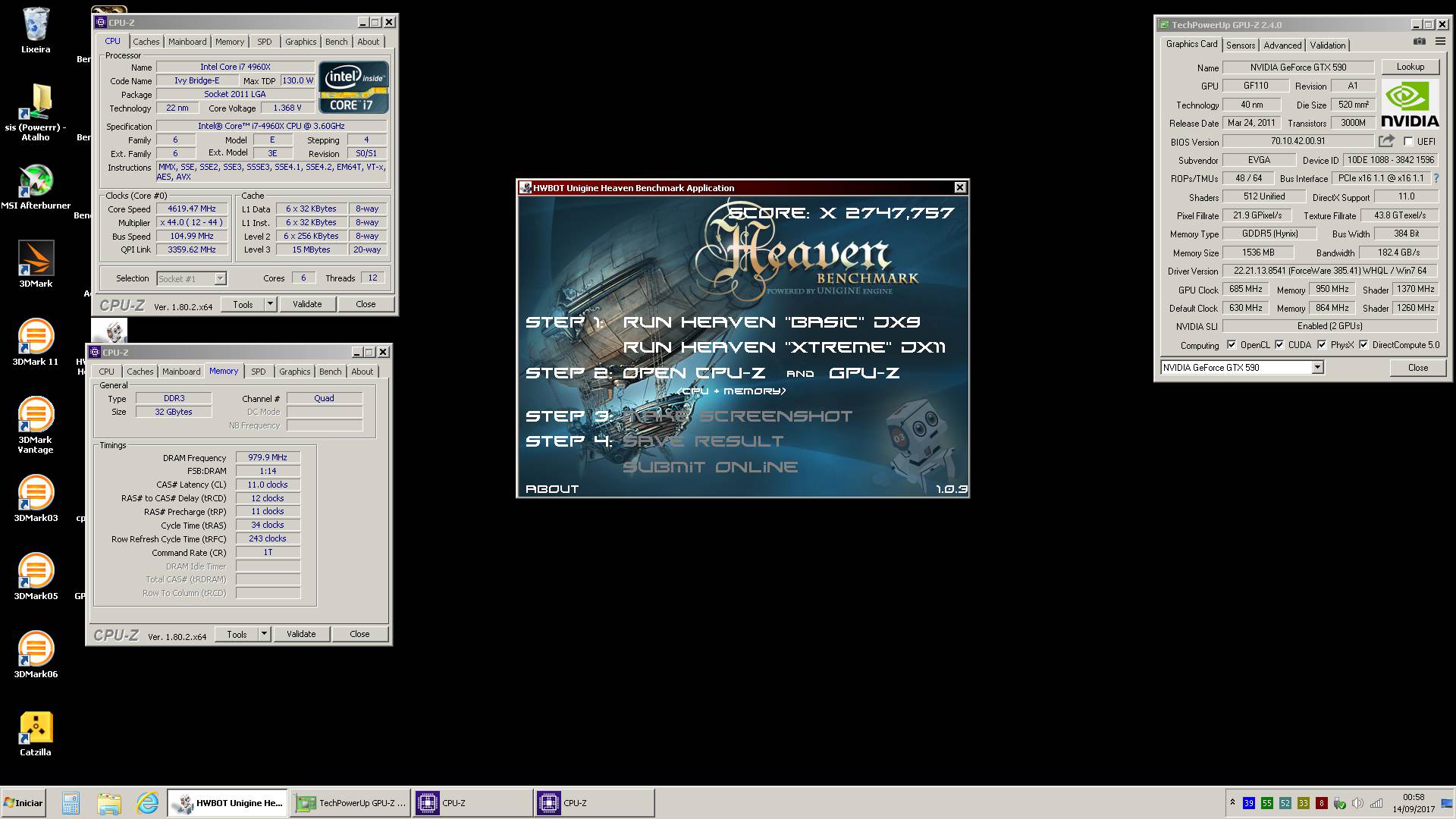Click Save Result in Heaven app
The image size is (1456, 819).
(704, 441)
